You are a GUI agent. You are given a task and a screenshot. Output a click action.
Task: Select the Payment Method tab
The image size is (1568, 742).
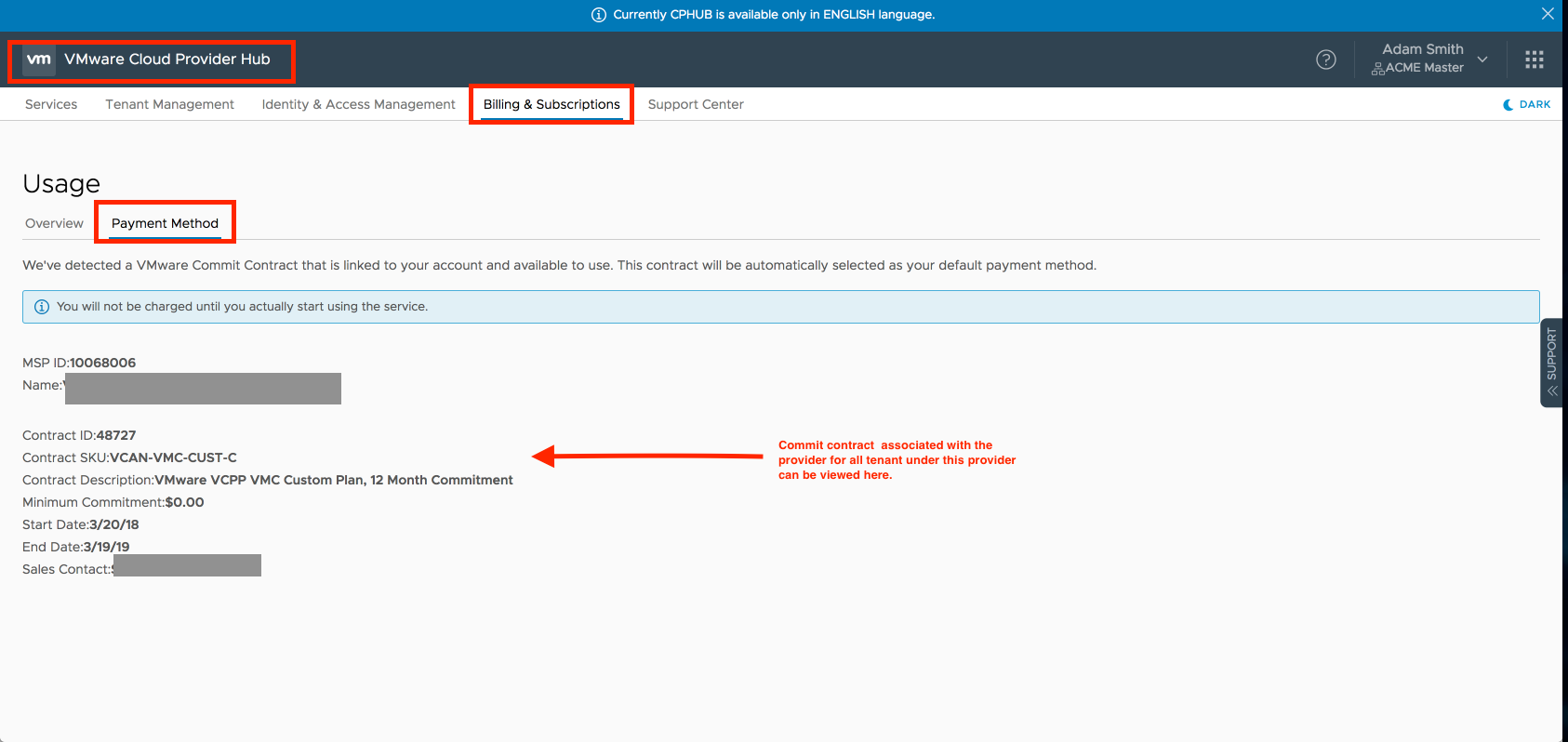tap(165, 223)
